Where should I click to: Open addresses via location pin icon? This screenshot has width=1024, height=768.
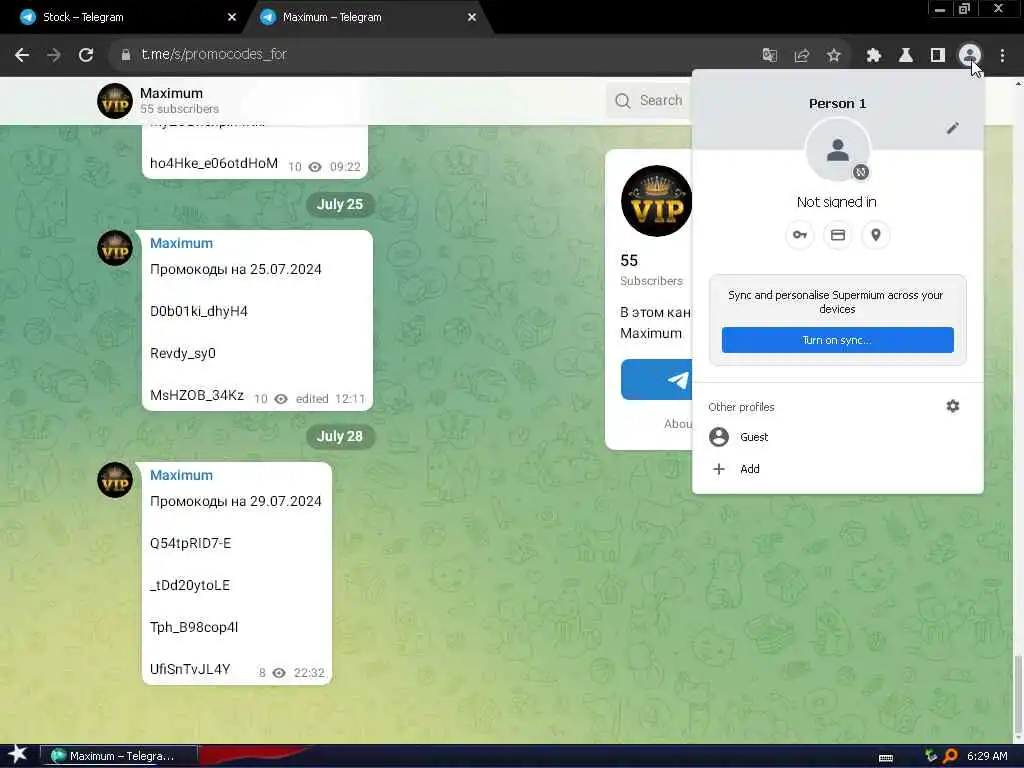[x=876, y=235]
